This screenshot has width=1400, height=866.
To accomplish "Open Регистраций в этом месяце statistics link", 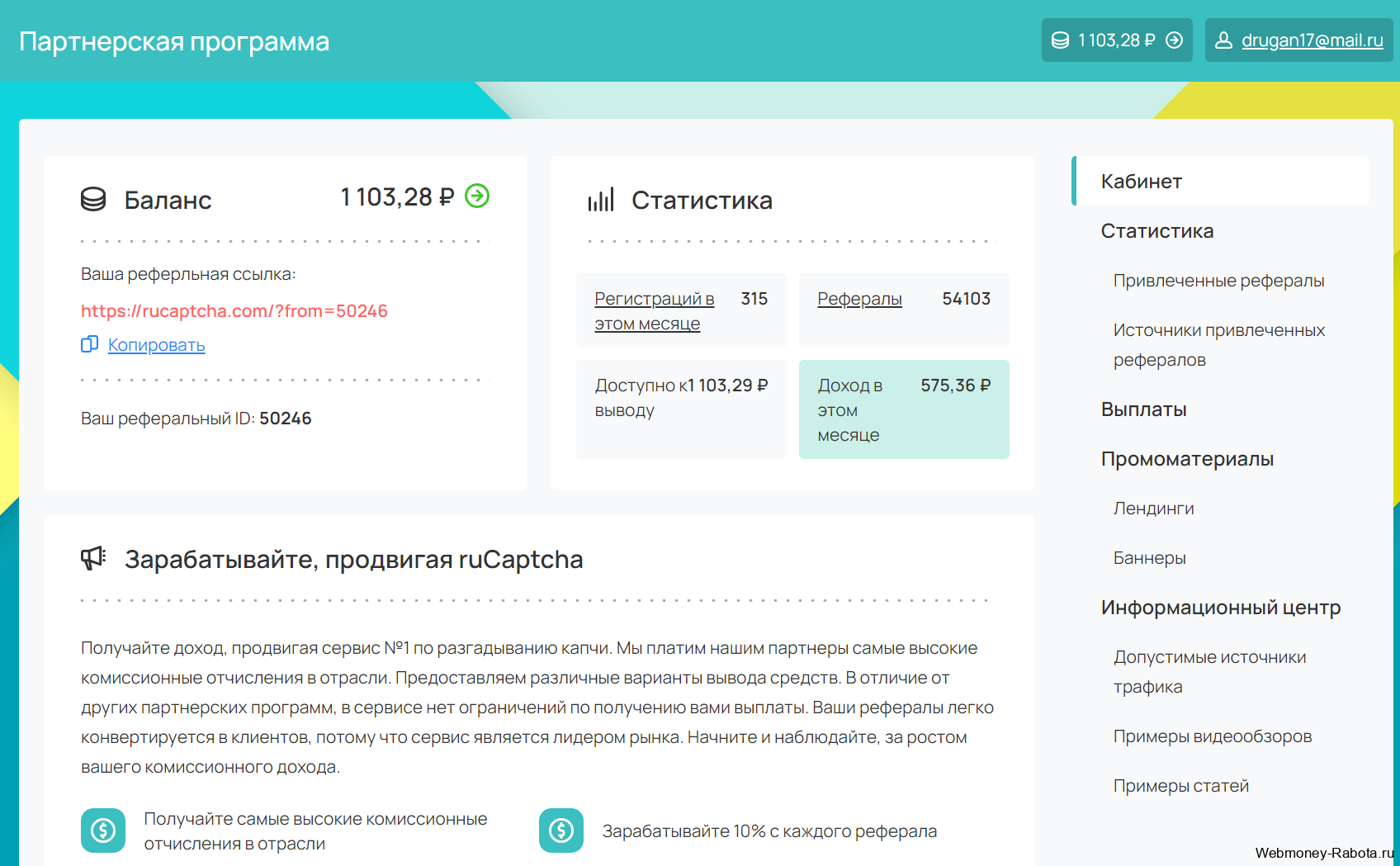I will point(655,311).
